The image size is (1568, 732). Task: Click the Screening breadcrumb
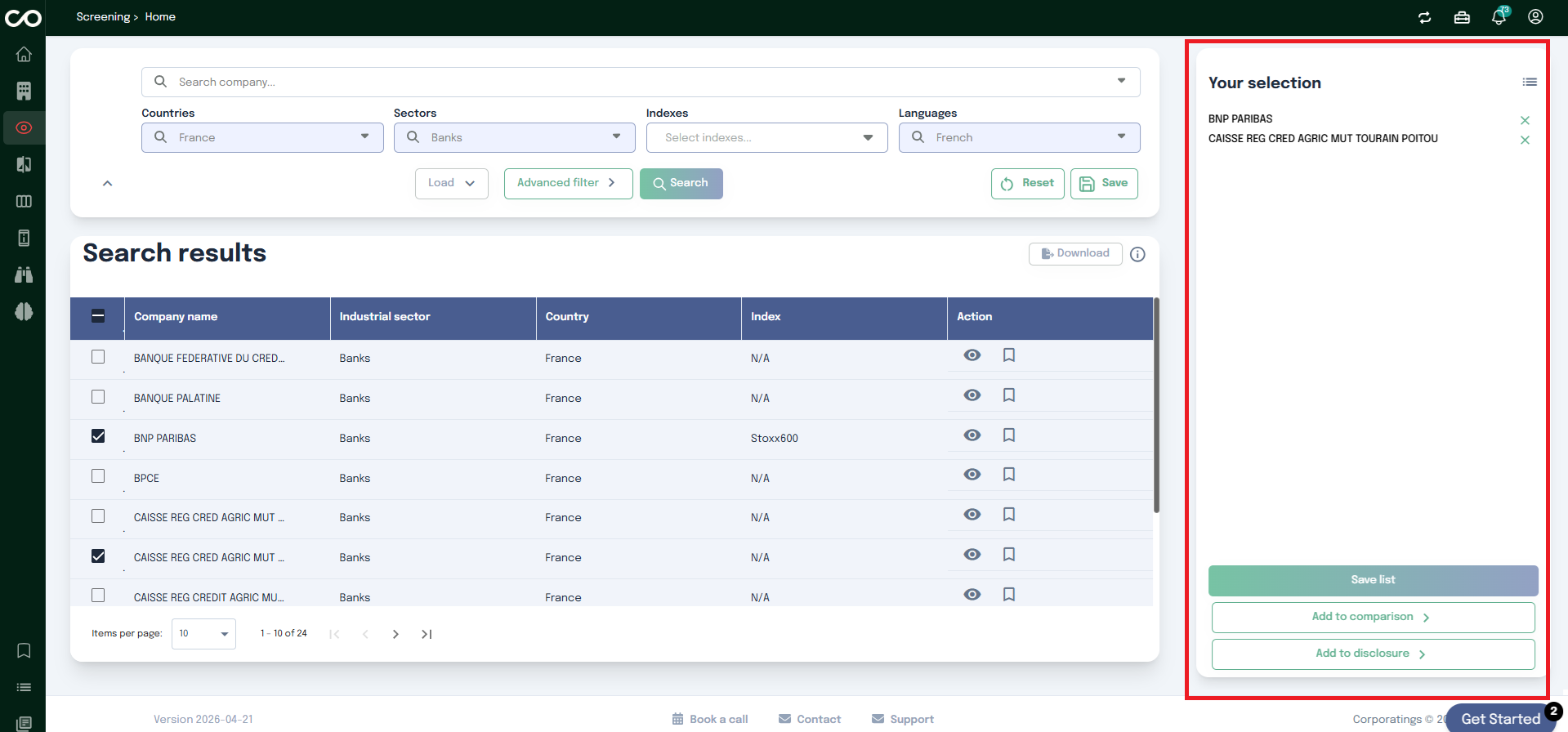point(103,16)
